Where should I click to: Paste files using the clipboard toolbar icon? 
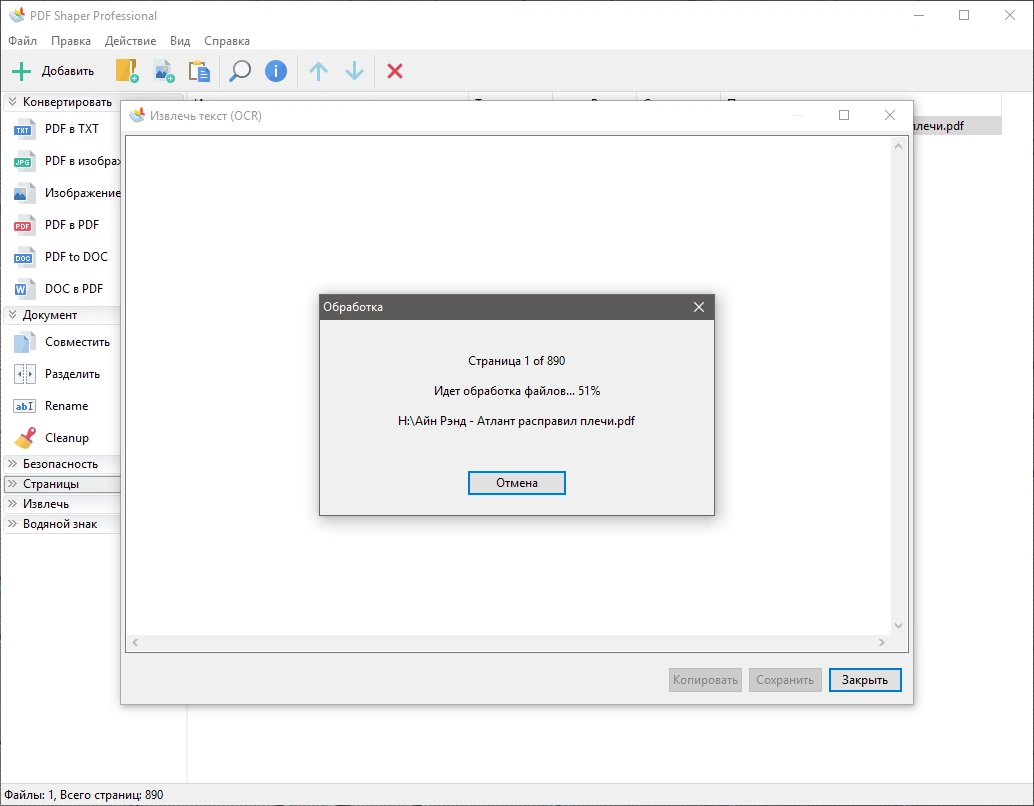click(x=199, y=71)
